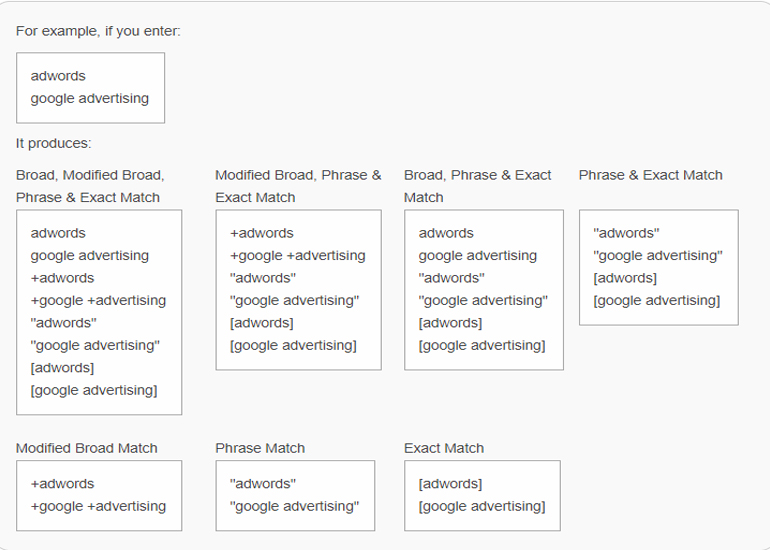Click 'Broad, Phrase & Exact Match' heading
Image resolution: width=770 pixels, height=550 pixels.
pyautogui.click(x=477, y=186)
